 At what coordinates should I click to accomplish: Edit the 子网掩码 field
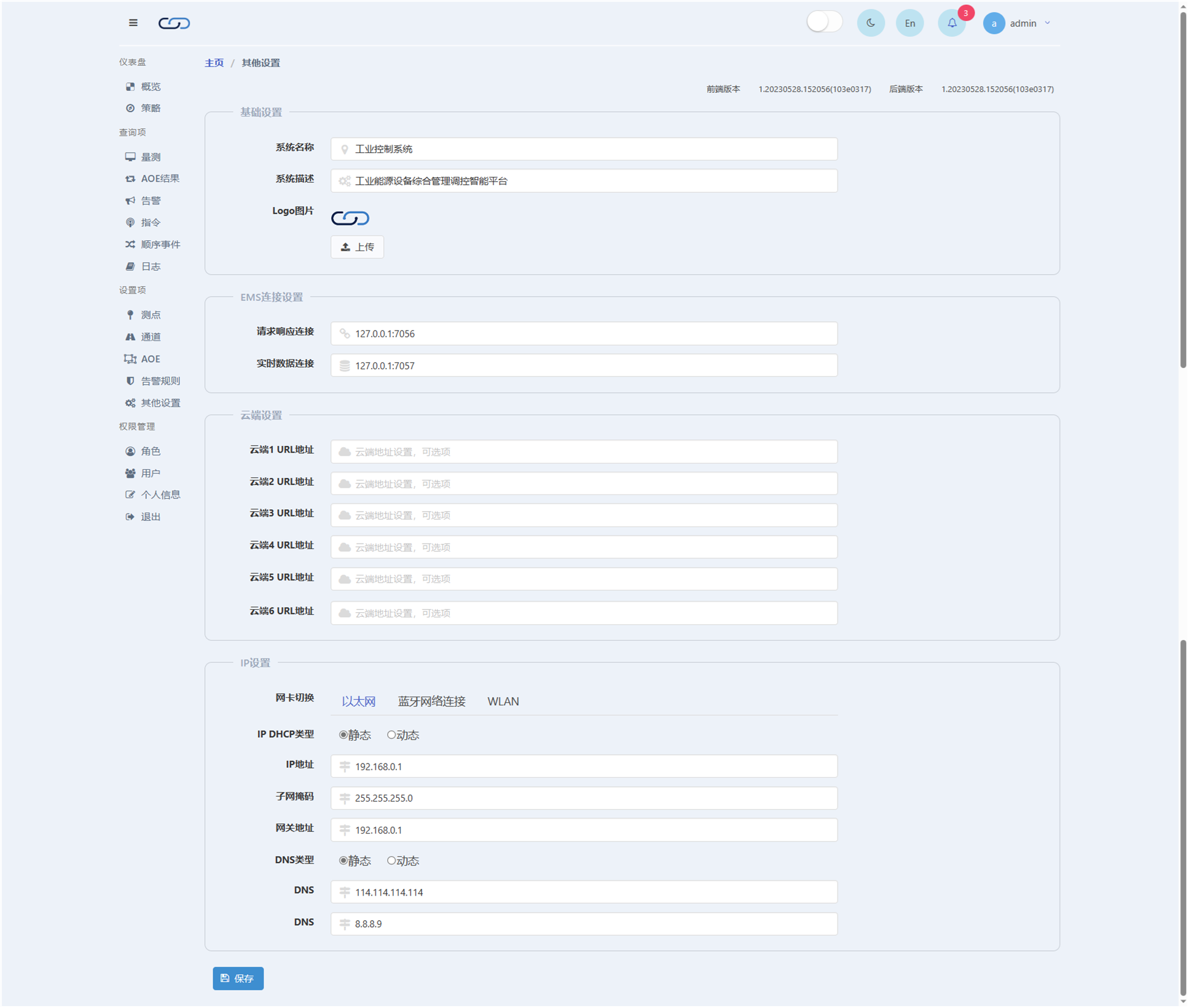click(x=584, y=799)
